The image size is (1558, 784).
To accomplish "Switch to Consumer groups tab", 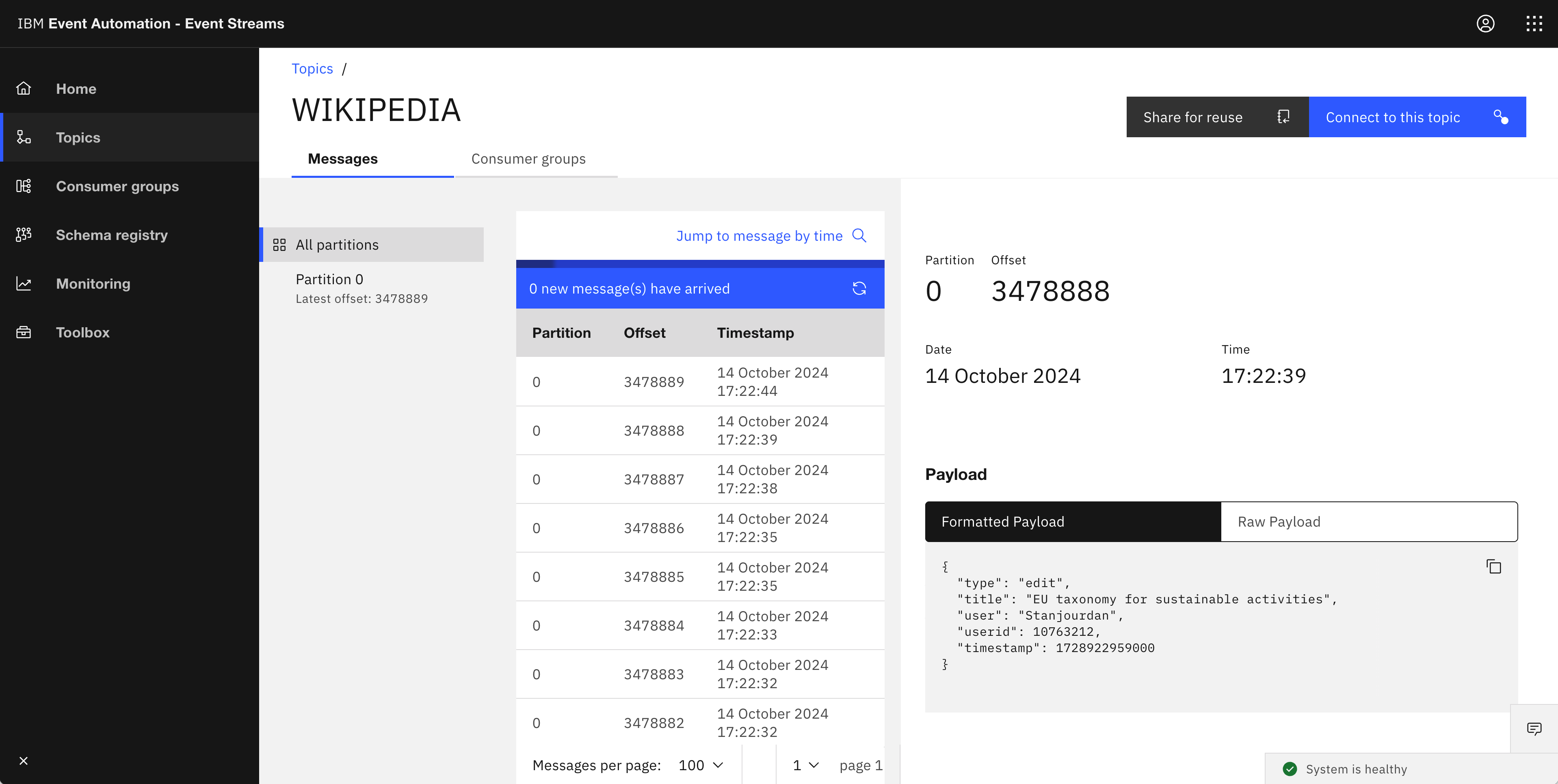I will coord(528,159).
